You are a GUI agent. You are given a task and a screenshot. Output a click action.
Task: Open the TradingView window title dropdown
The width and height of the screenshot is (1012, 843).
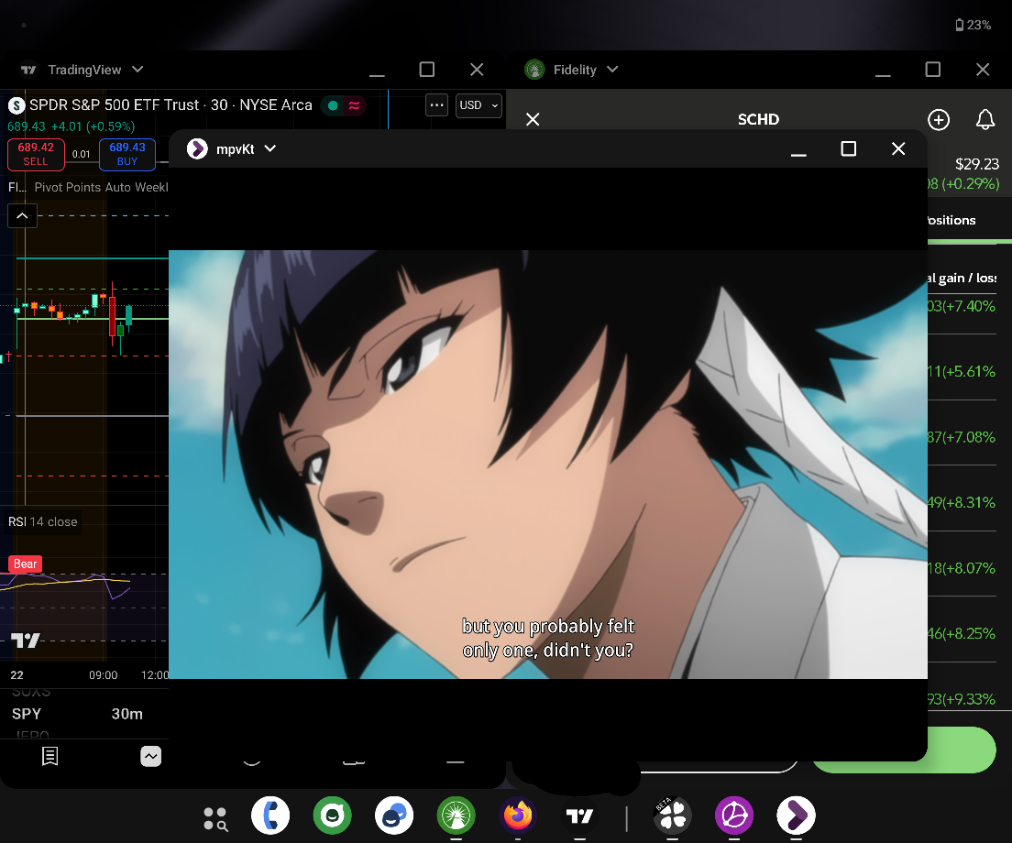coord(137,69)
